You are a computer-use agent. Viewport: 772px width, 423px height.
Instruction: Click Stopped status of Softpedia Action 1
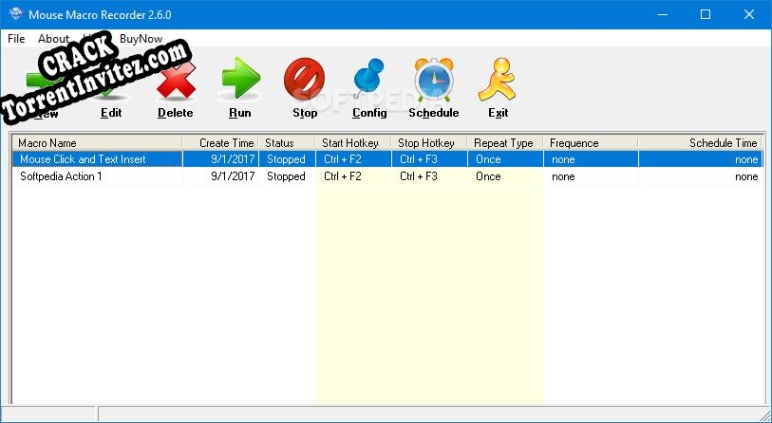(x=286, y=176)
